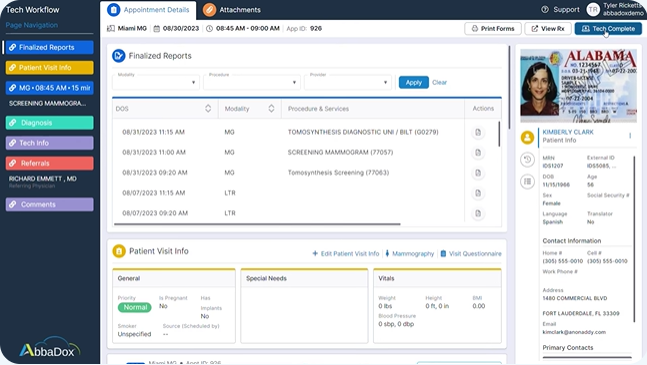Jump to Patient Visit Info in sidebar
Screen dimensions: 647x365
pyautogui.click(x=50, y=68)
